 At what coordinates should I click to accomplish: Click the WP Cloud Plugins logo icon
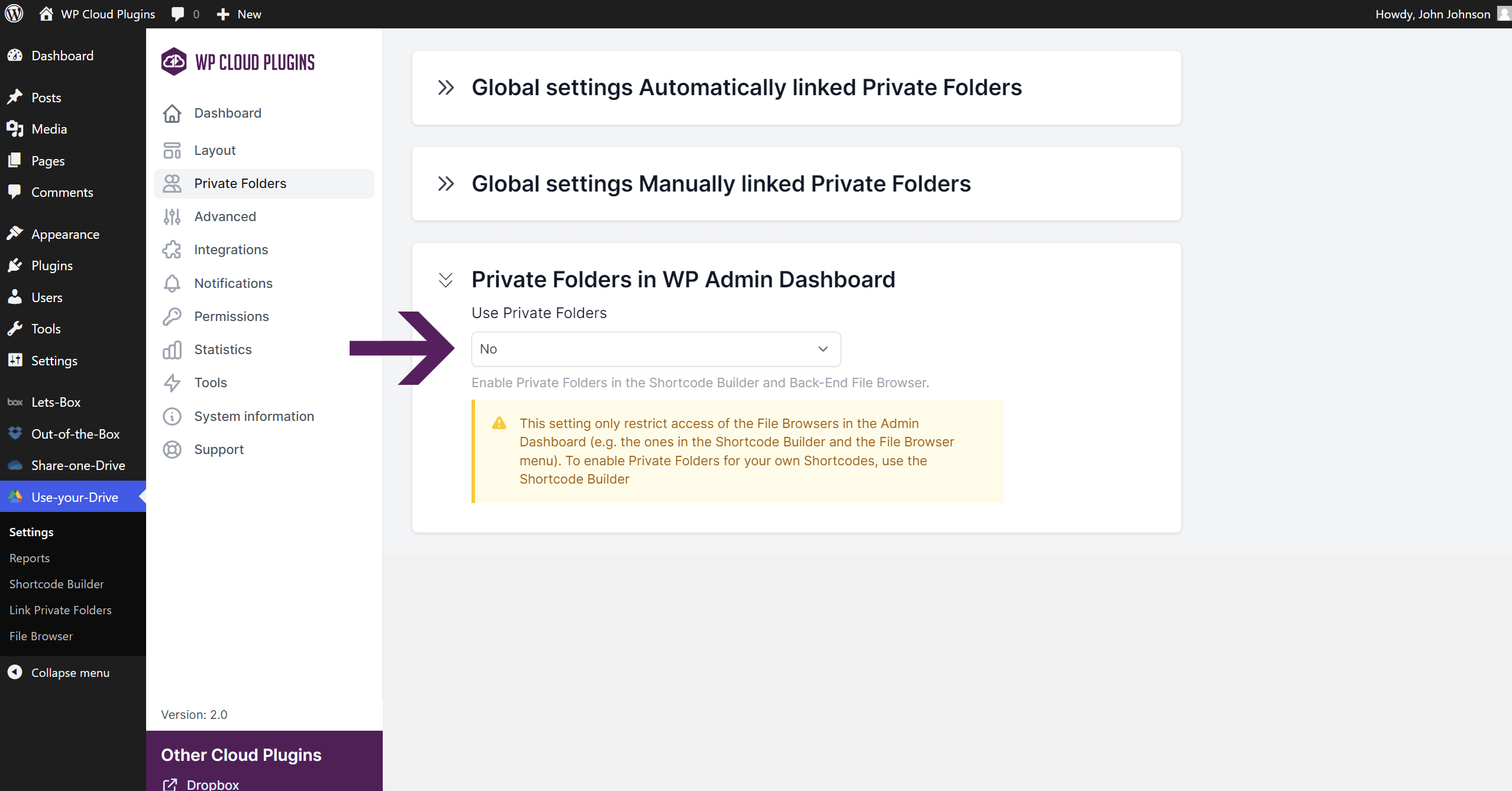click(x=174, y=61)
